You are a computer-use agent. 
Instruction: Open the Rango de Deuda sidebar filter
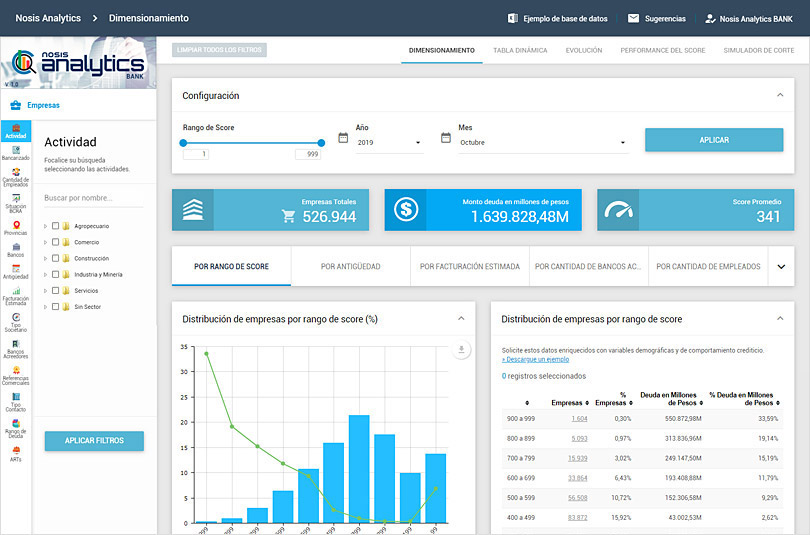click(x=15, y=429)
